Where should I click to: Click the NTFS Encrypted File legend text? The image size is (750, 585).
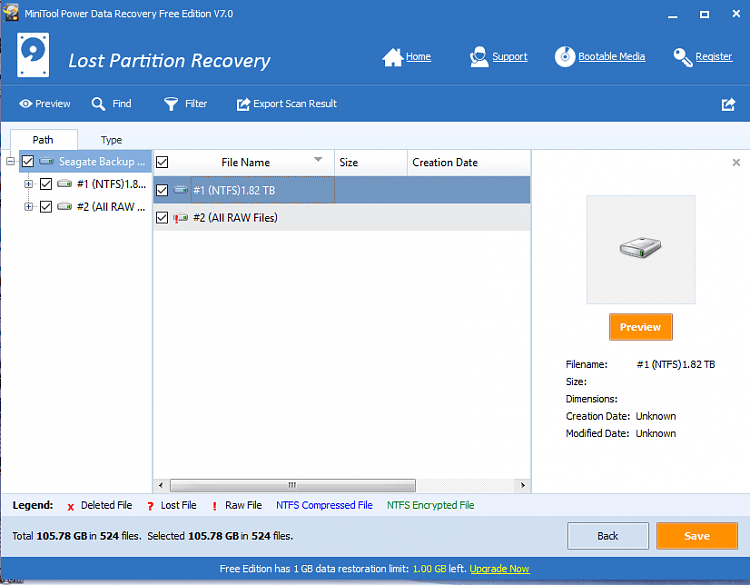[430, 505]
